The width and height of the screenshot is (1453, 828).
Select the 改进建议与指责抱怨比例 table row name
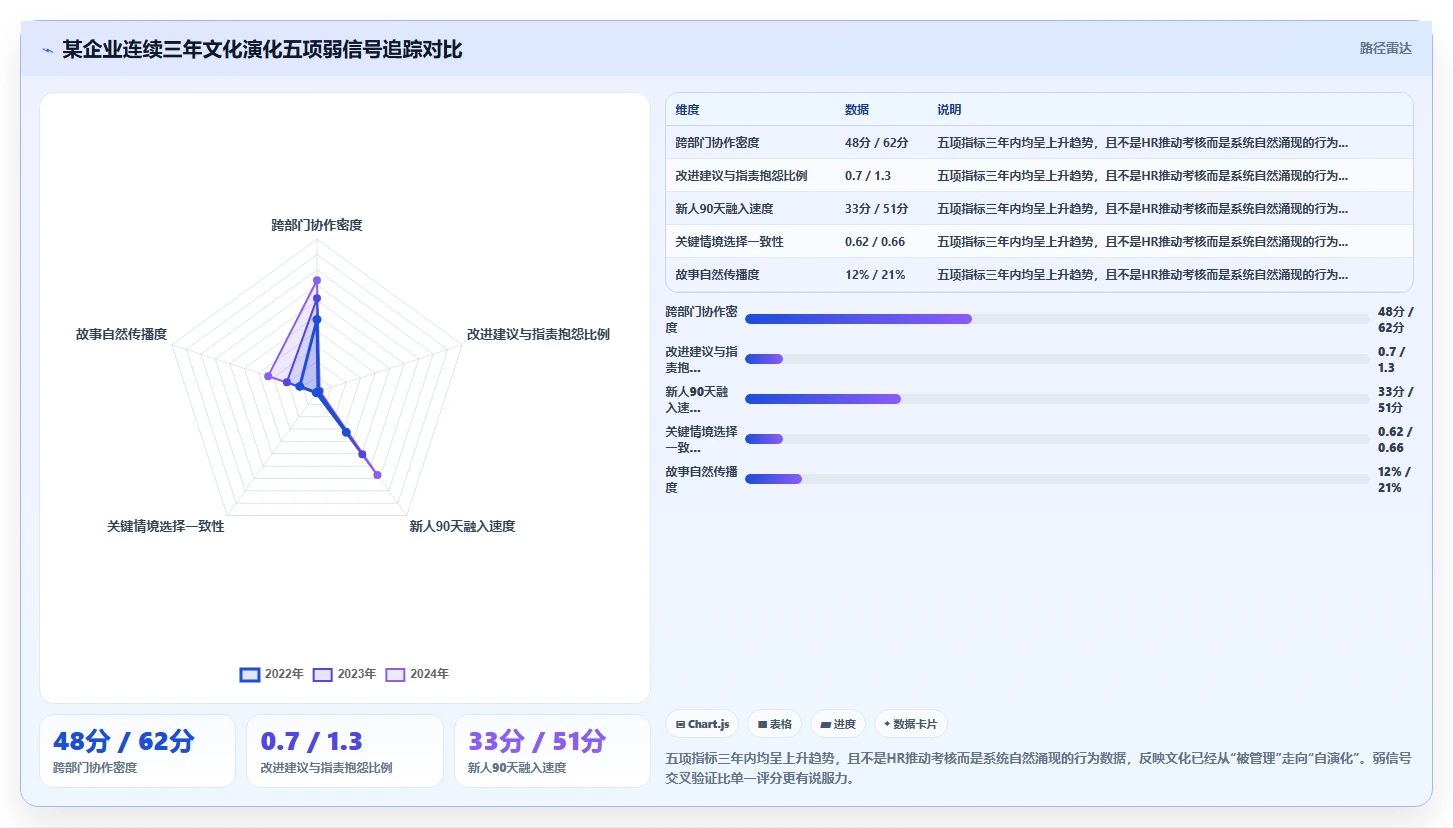pyautogui.click(x=741, y=176)
